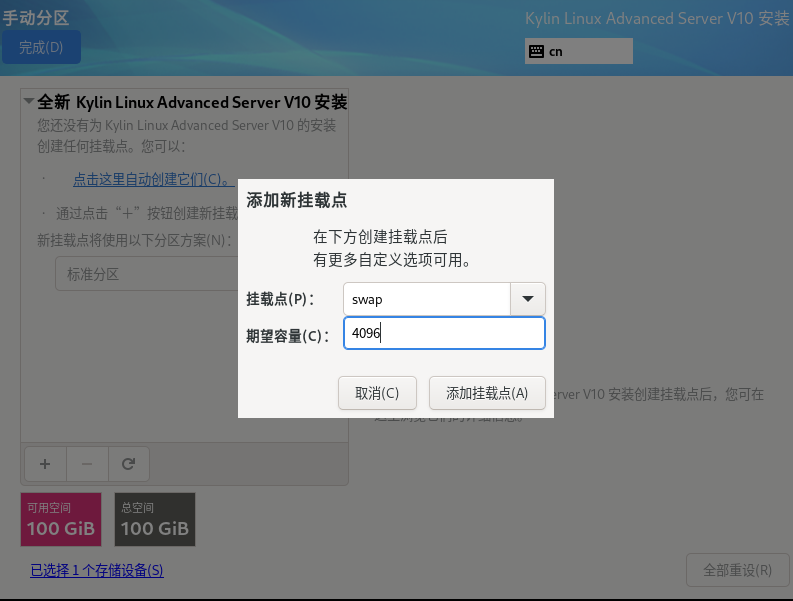Click the 添加新挂载点 dialog title
Screen dimensions: 793x601
click(x=296, y=200)
